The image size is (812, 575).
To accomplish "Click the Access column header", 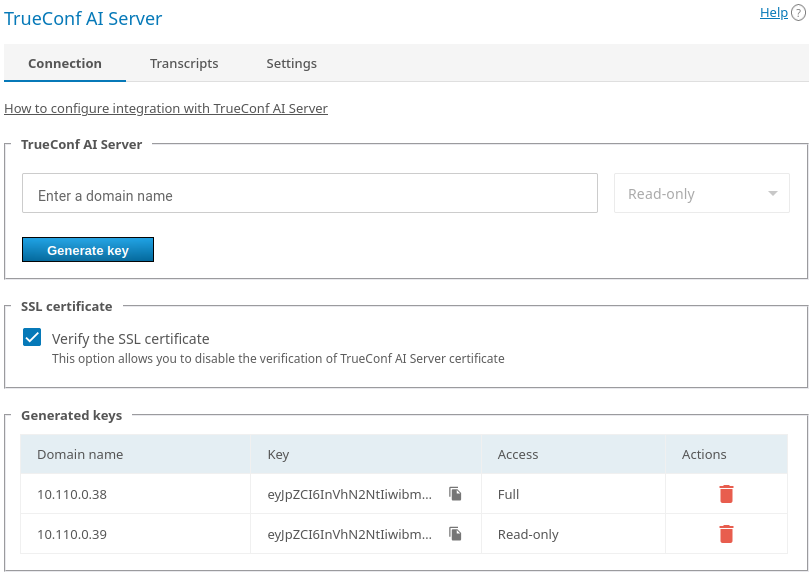I will [x=518, y=454].
